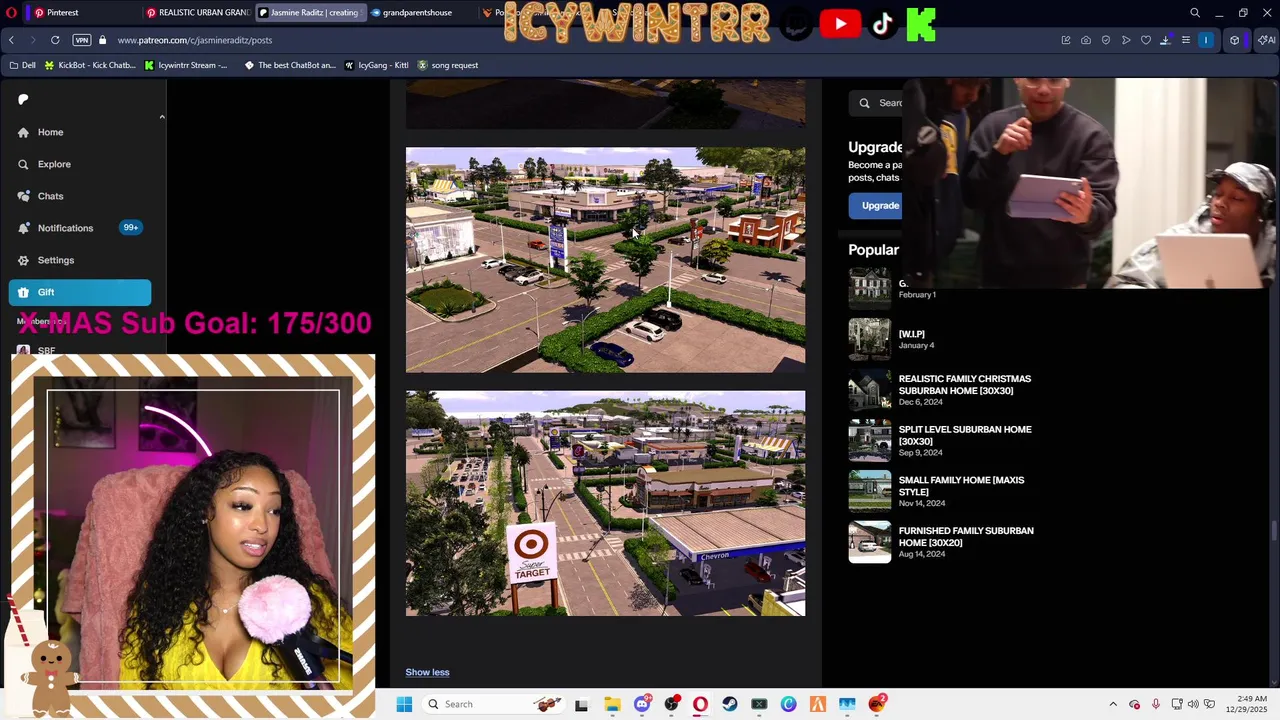1280x720 pixels.
Task: Open Small Family Home Maxis Style post
Action: pos(961,486)
